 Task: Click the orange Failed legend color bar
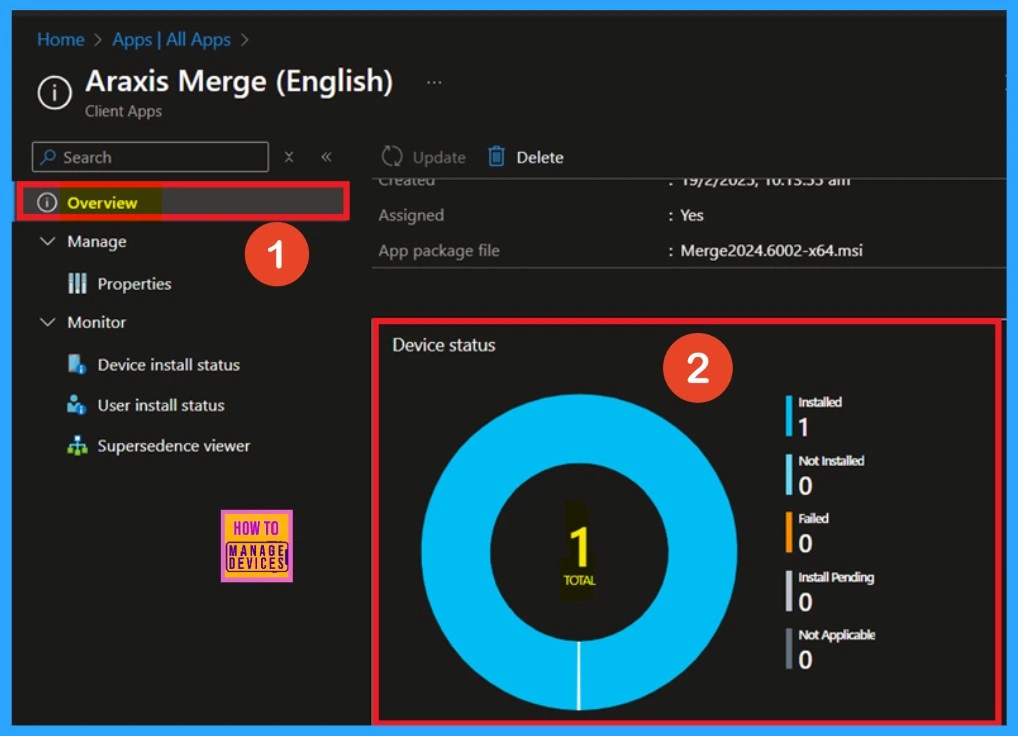point(789,533)
